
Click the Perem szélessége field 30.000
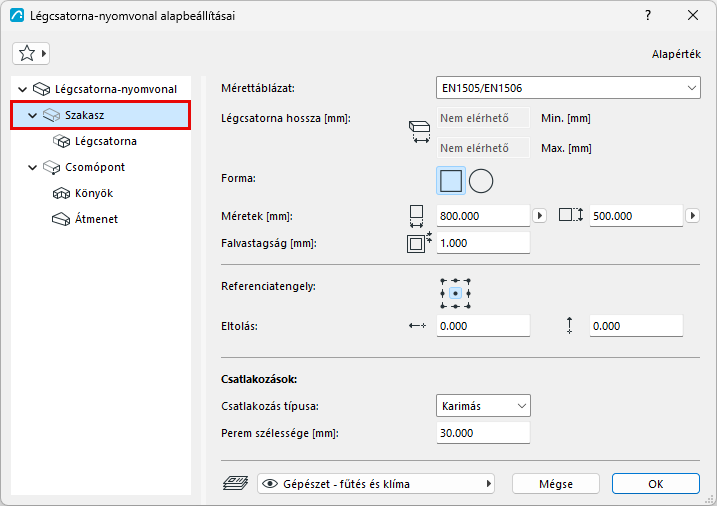coord(483,433)
